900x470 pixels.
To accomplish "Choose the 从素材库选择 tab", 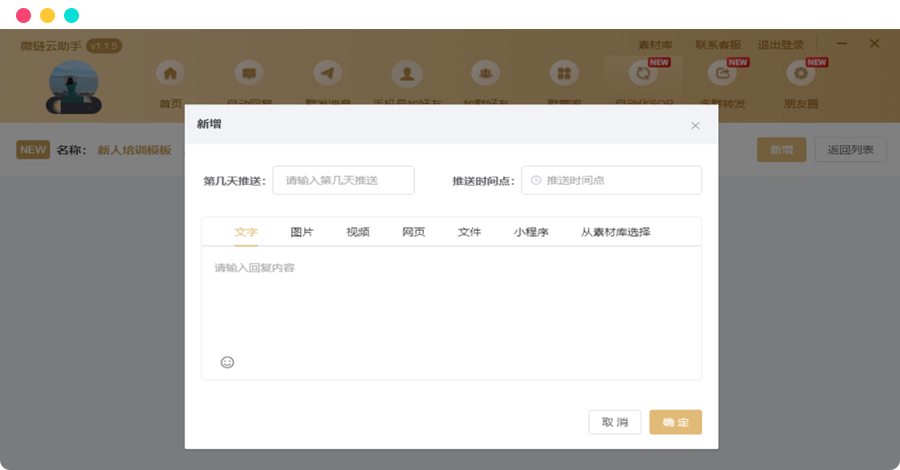I will (616, 232).
